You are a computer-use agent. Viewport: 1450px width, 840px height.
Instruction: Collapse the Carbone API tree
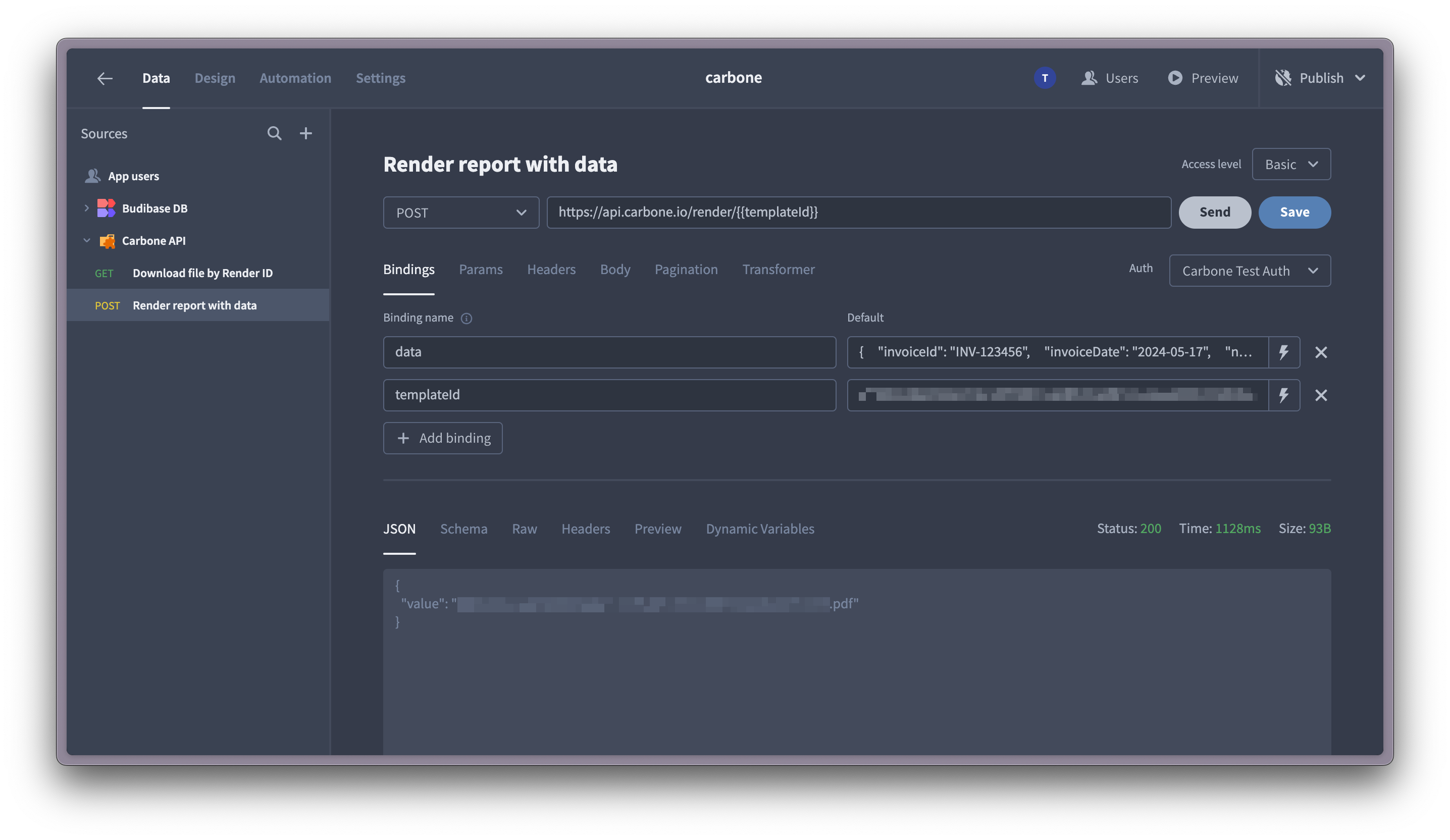(87, 240)
